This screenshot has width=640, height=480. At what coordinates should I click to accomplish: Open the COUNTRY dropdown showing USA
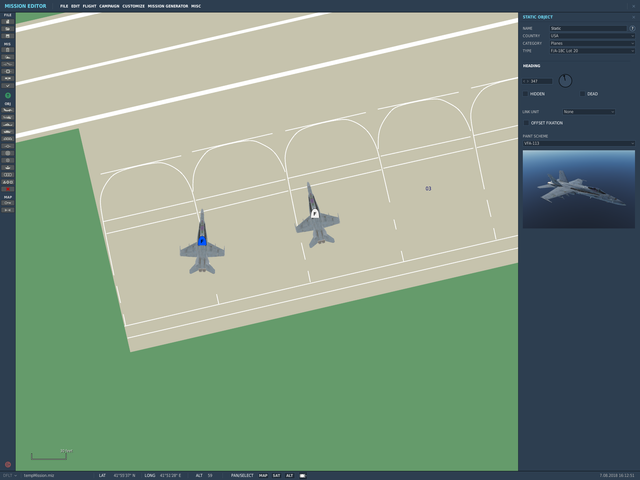(x=592, y=36)
